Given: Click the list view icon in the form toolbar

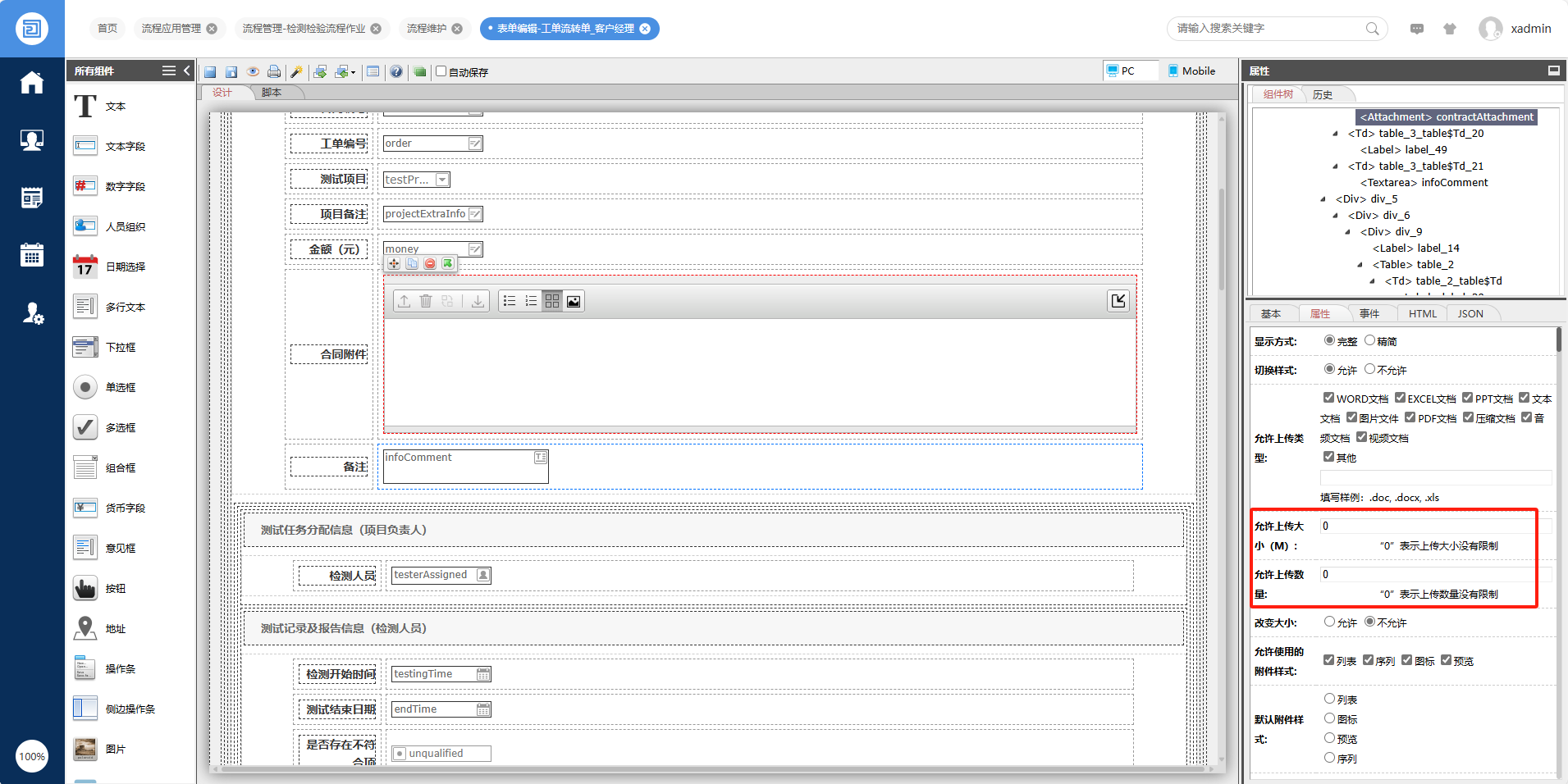Looking at the screenshot, I should 373,72.
